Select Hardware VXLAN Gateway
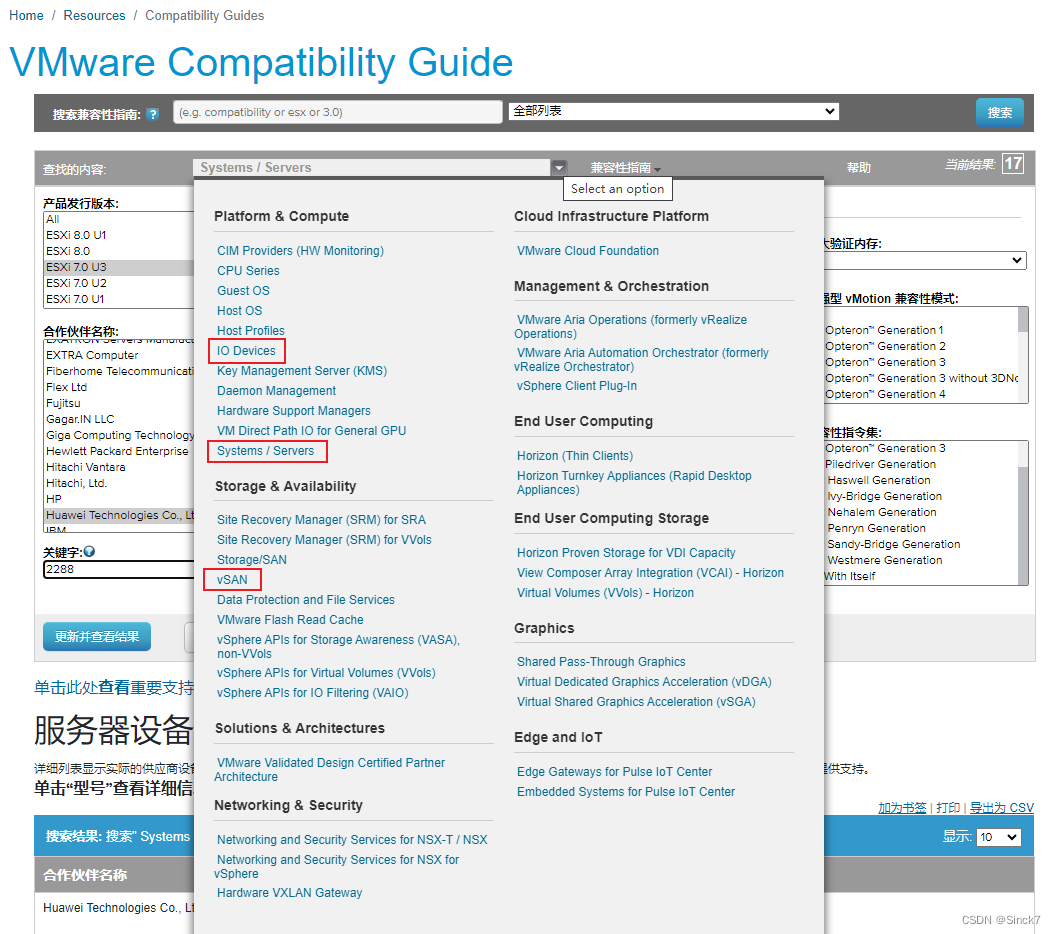The height and width of the screenshot is (934, 1056). 290,893
